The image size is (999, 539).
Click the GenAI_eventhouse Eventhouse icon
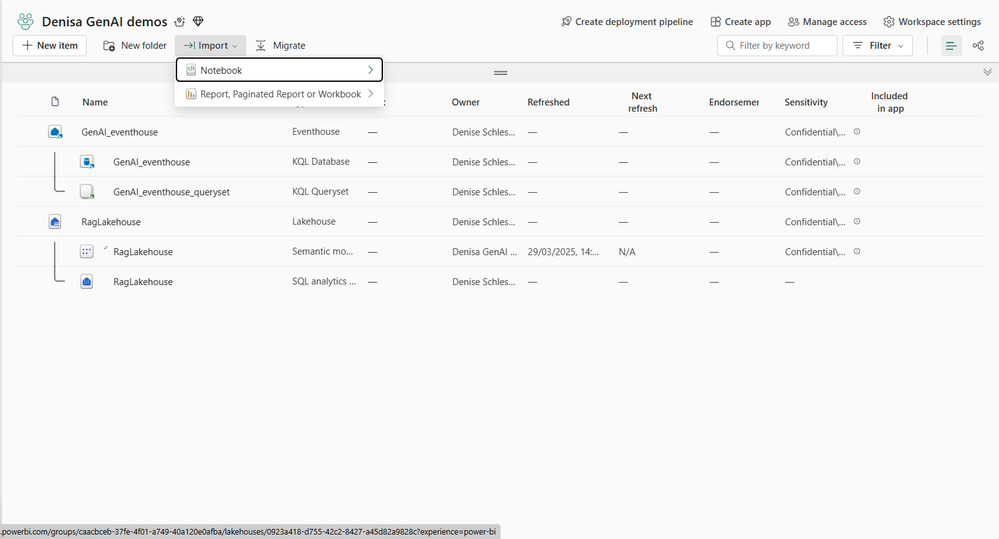pyautogui.click(x=55, y=132)
